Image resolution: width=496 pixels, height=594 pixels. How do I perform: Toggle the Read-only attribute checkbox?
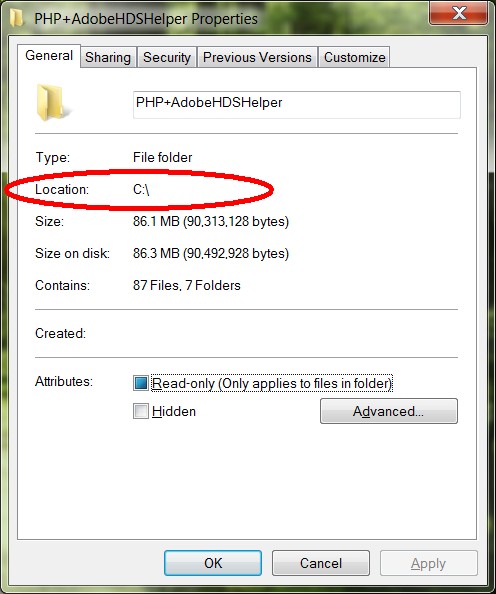click(141, 383)
